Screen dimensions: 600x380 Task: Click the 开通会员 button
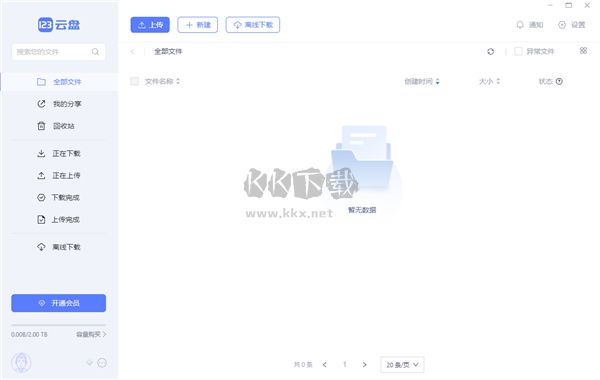(x=59, y=303)
